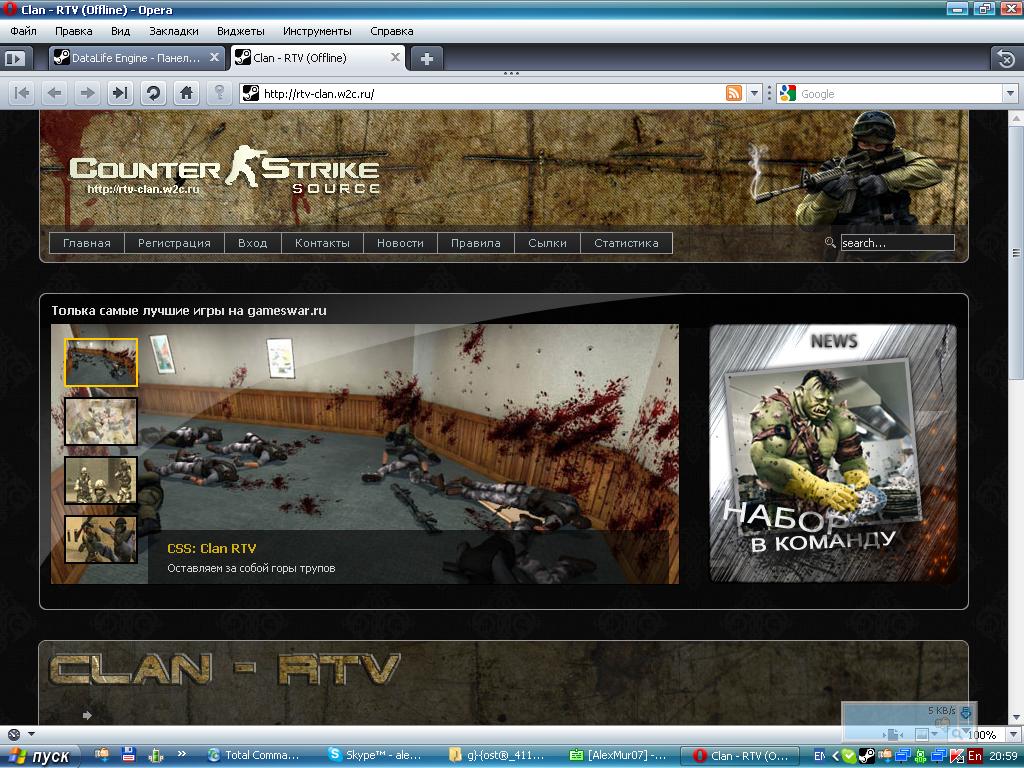The image size is (1024, 768).
Task: Open the Вид menu
Action: click(121, 31)
